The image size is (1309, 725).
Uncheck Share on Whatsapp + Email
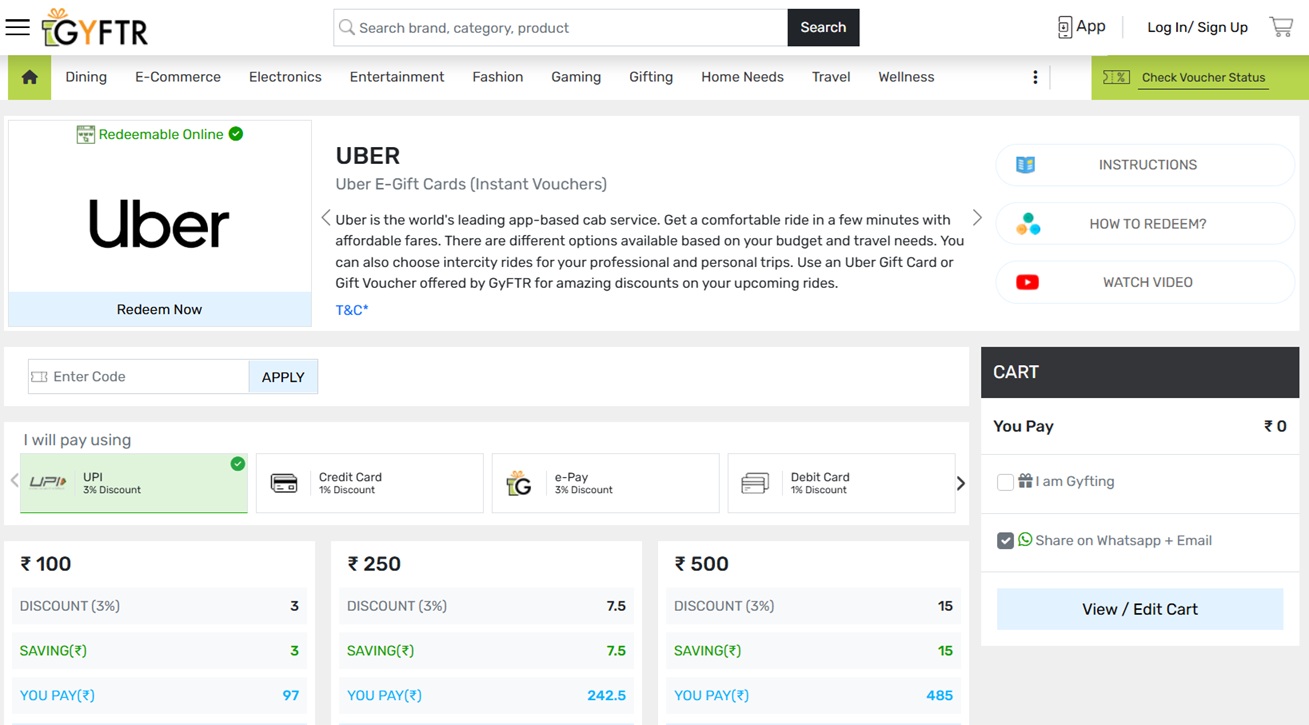(1005, 541)
